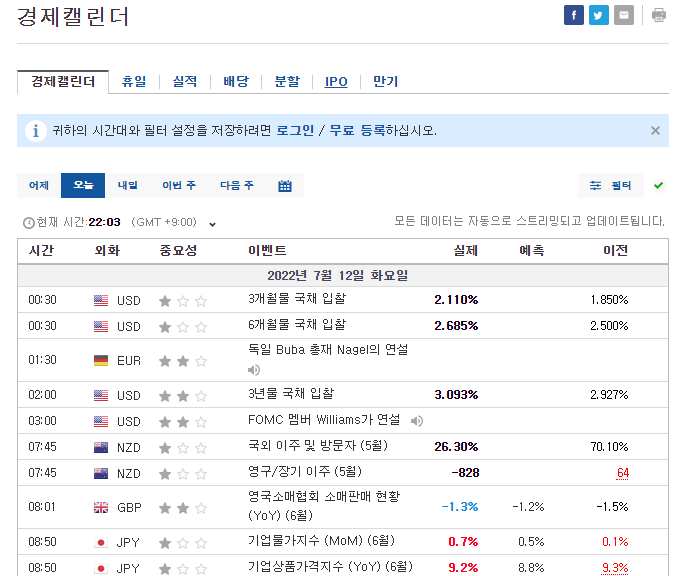Click the filter sliders icon
Screen dimensions: 679x576
[x=595, y=185]
